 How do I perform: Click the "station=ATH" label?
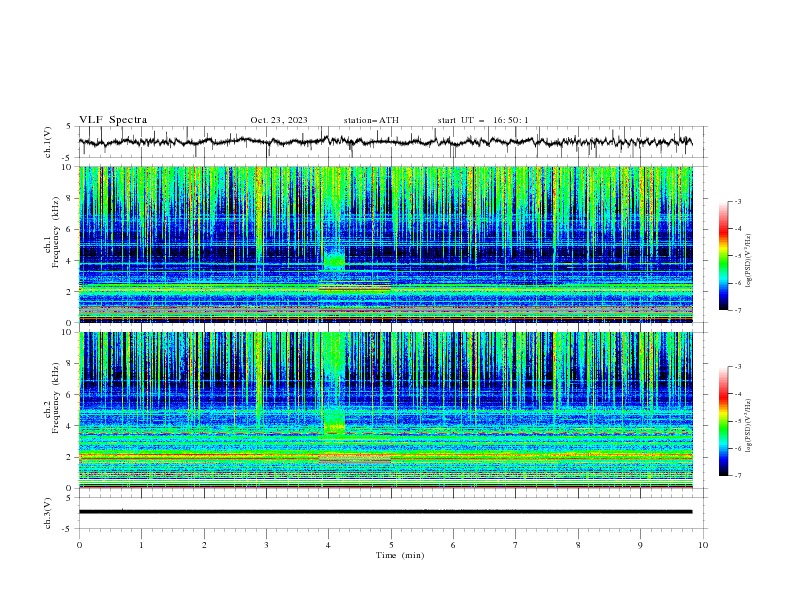click(x=371, y=120)
